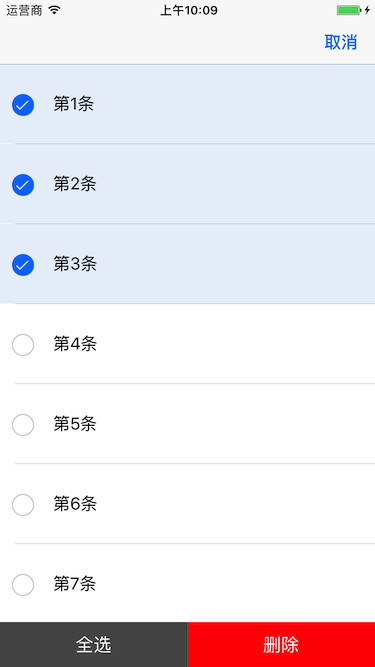The image size is (375, 667).
Task: Check the circle beside 第5条
Action: tap(23, 425)
